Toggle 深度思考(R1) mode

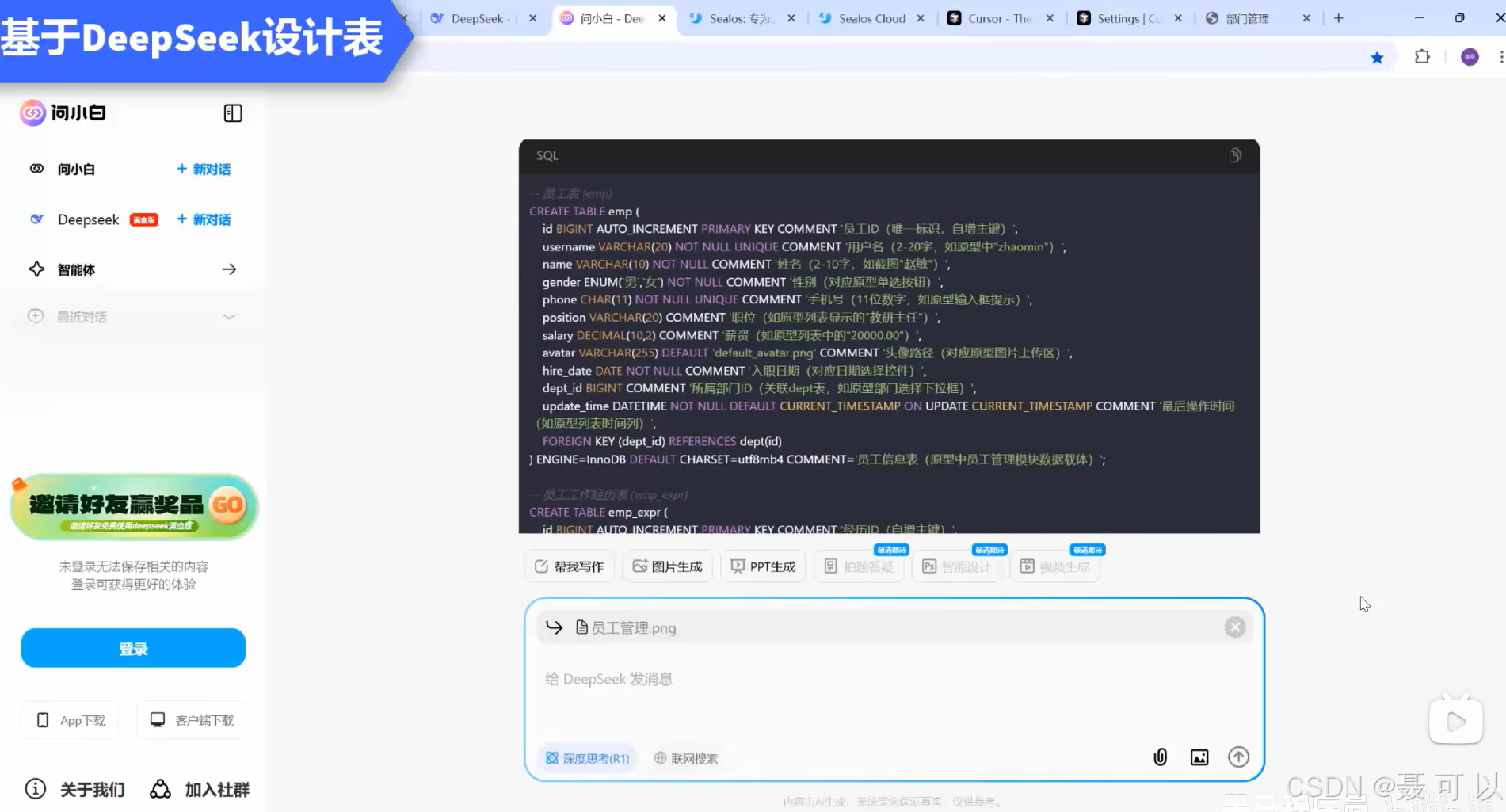click(588, 758)
